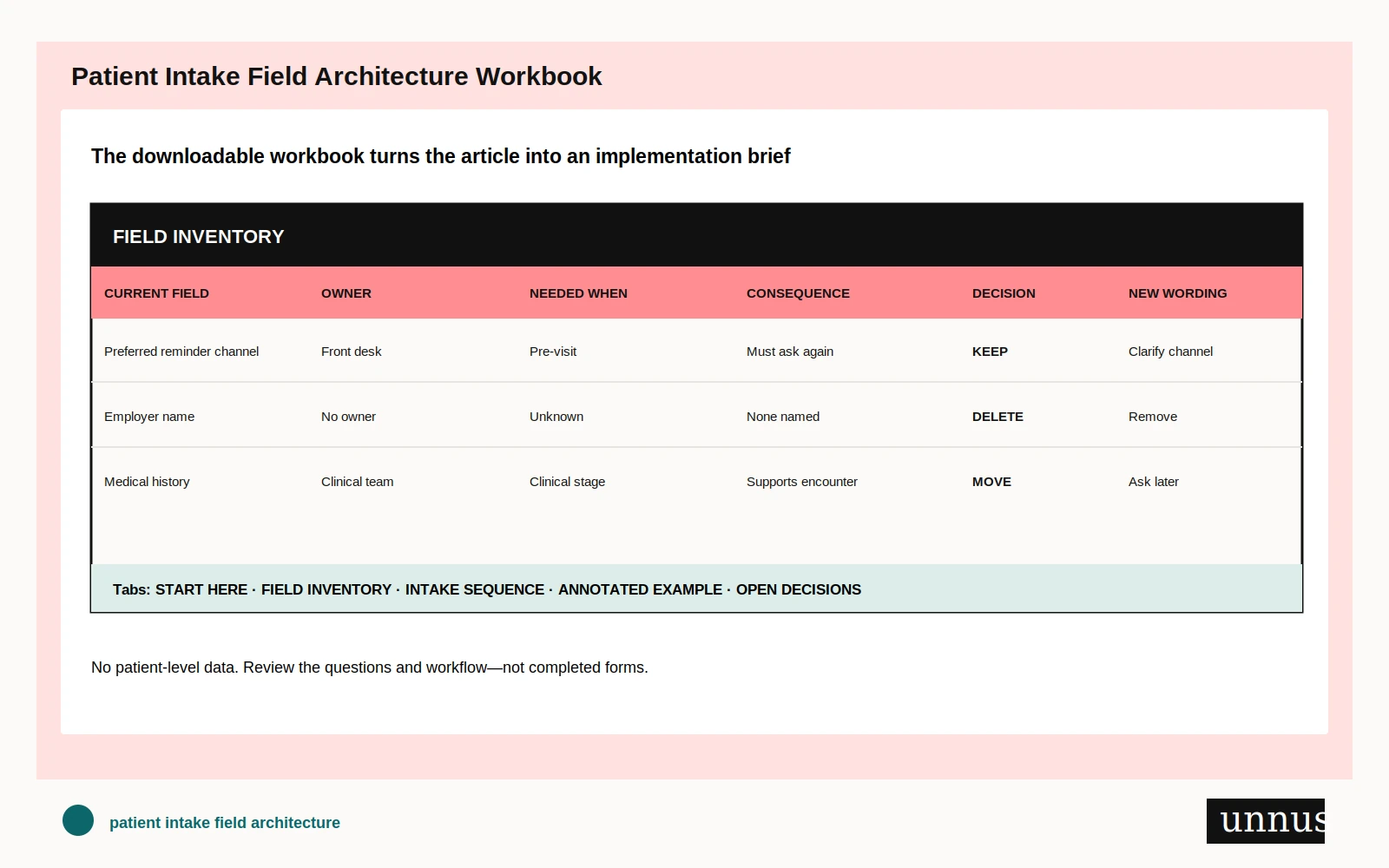Click the FIELD INVENTORY table header
Screen dimensions: 1389x868
click(x=199, y=237)
